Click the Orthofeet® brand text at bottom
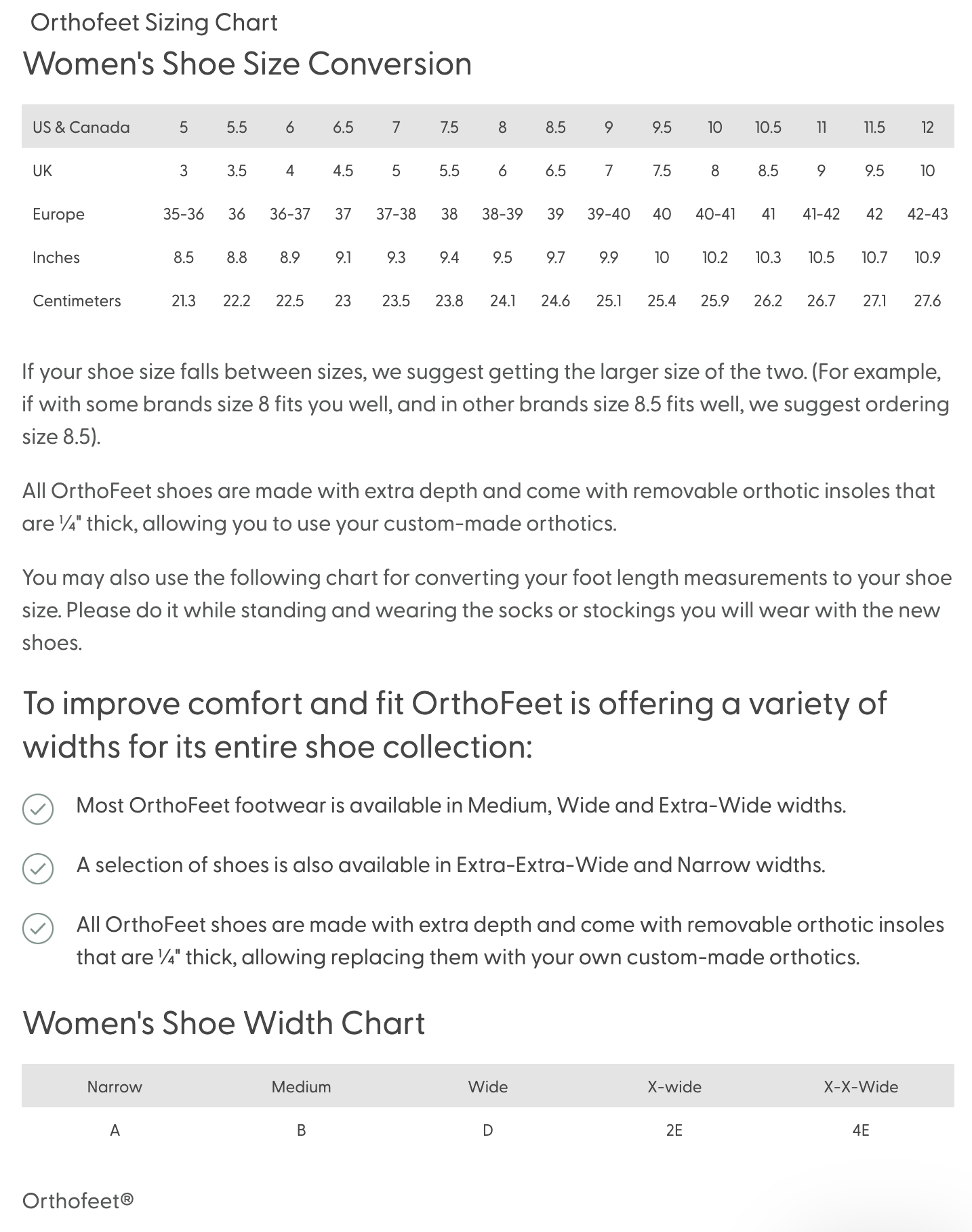 click(x=78, y=1201)
